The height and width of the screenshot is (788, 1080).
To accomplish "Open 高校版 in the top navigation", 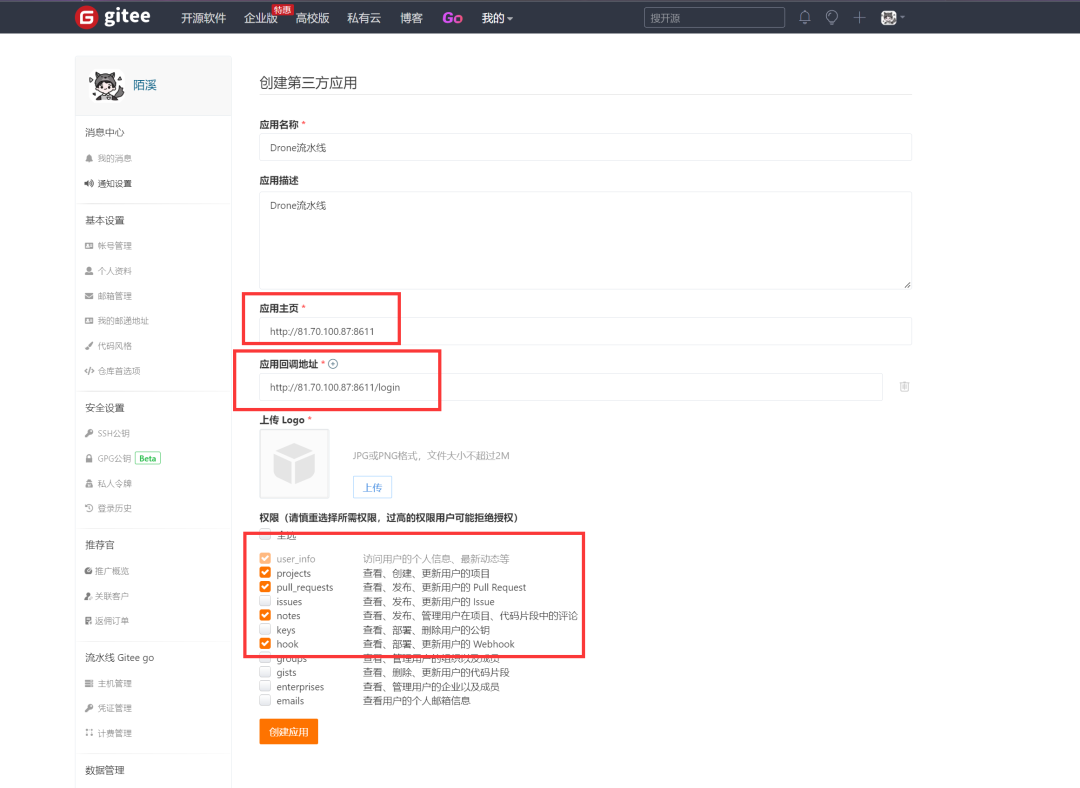I will [x=312, y=18].
